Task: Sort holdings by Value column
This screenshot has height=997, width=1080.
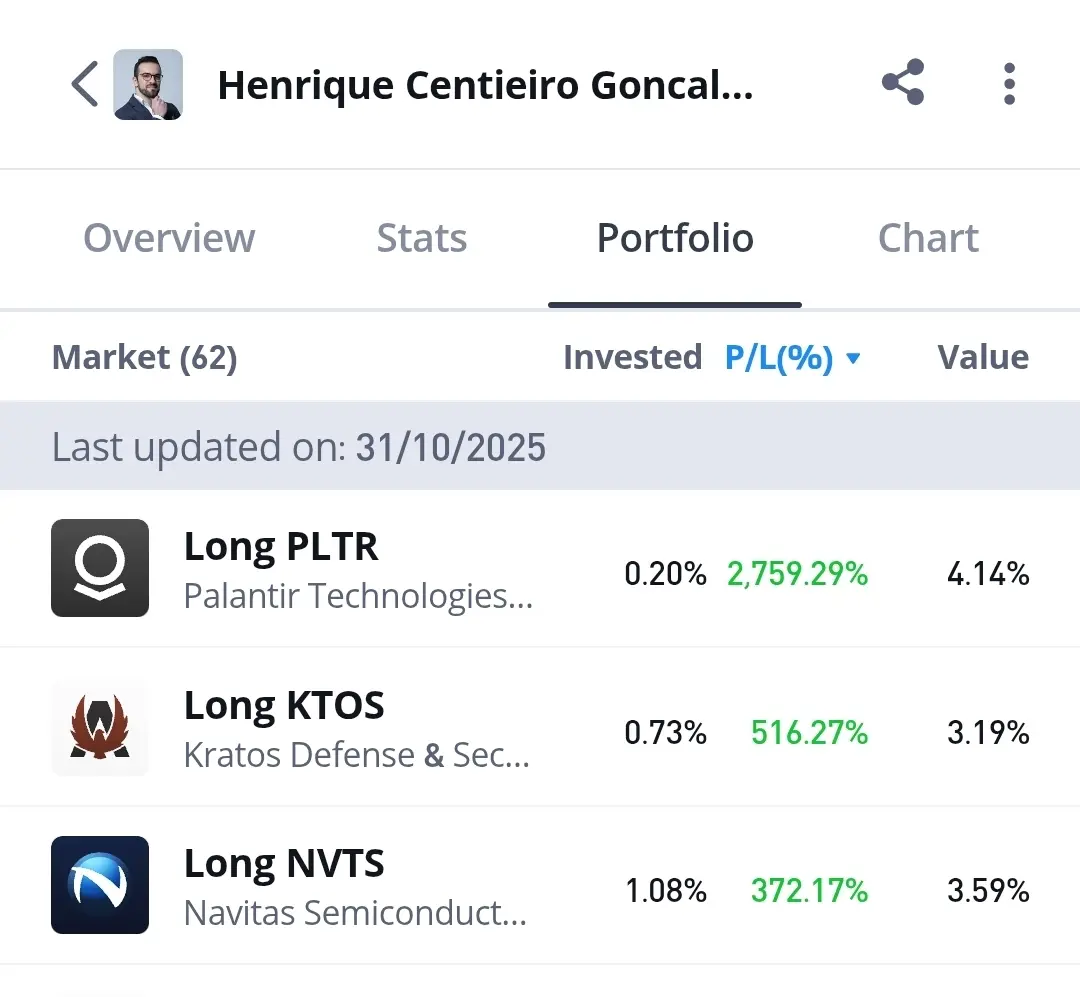Action: (983, 357)
